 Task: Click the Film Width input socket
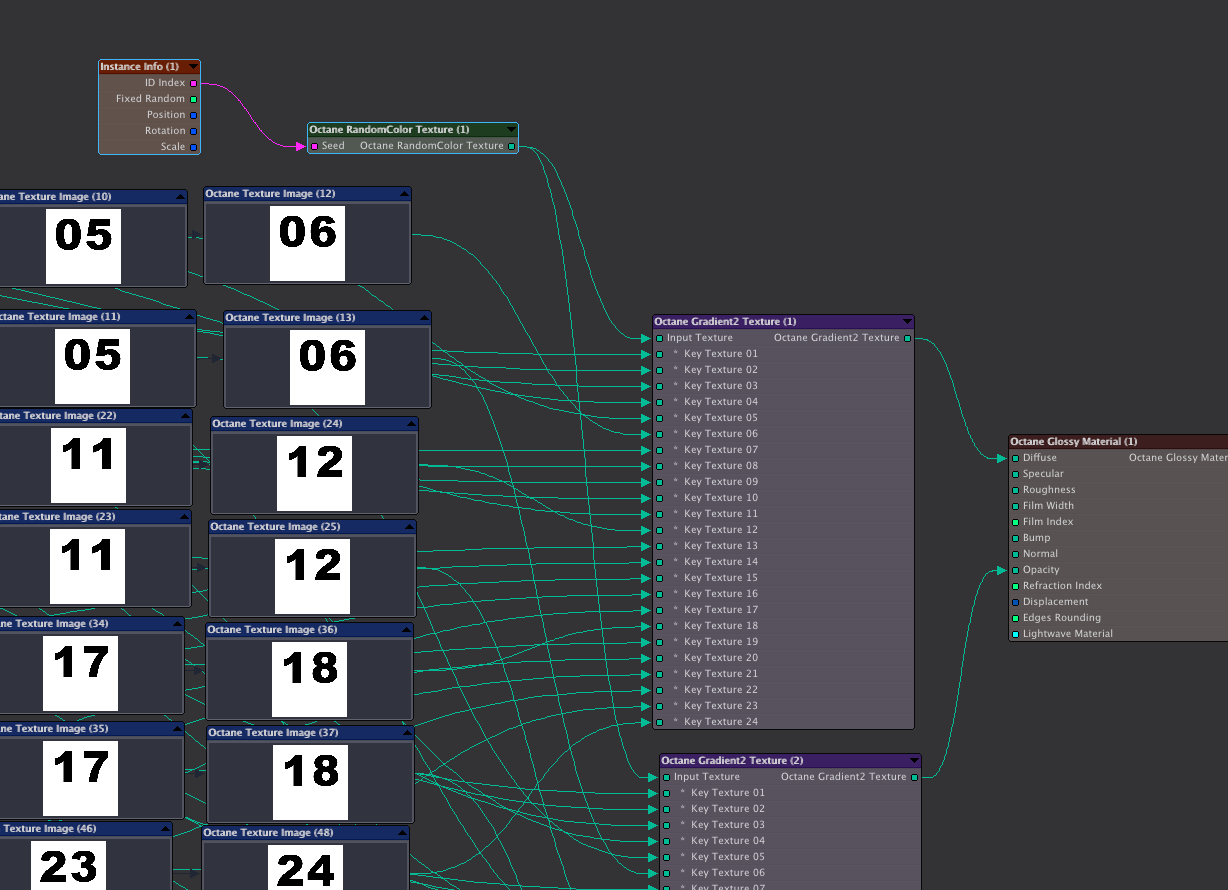pyautogui.click(x=1015, y=506)
